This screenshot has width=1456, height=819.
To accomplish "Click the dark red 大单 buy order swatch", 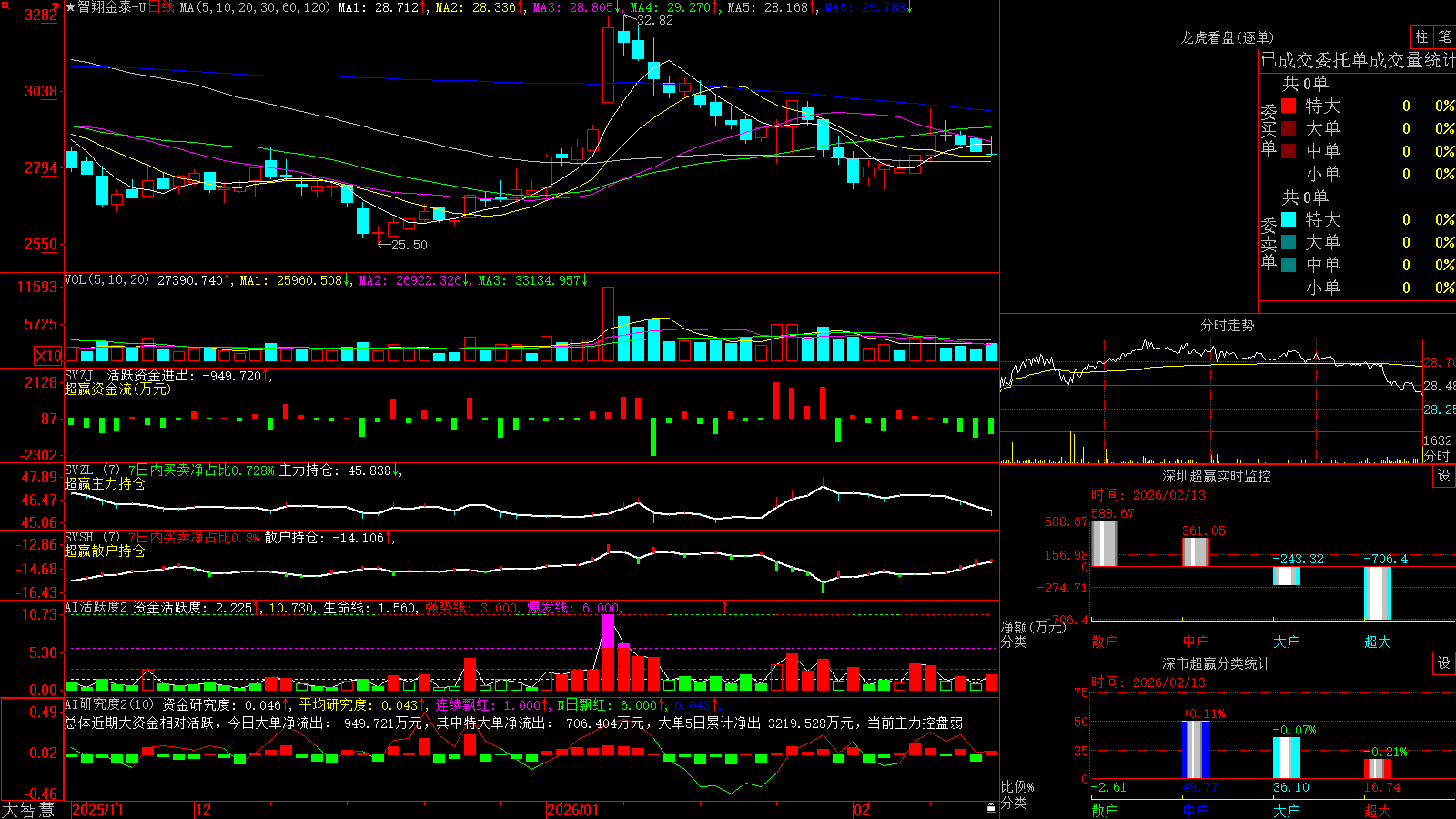I will click(1289, 128).
